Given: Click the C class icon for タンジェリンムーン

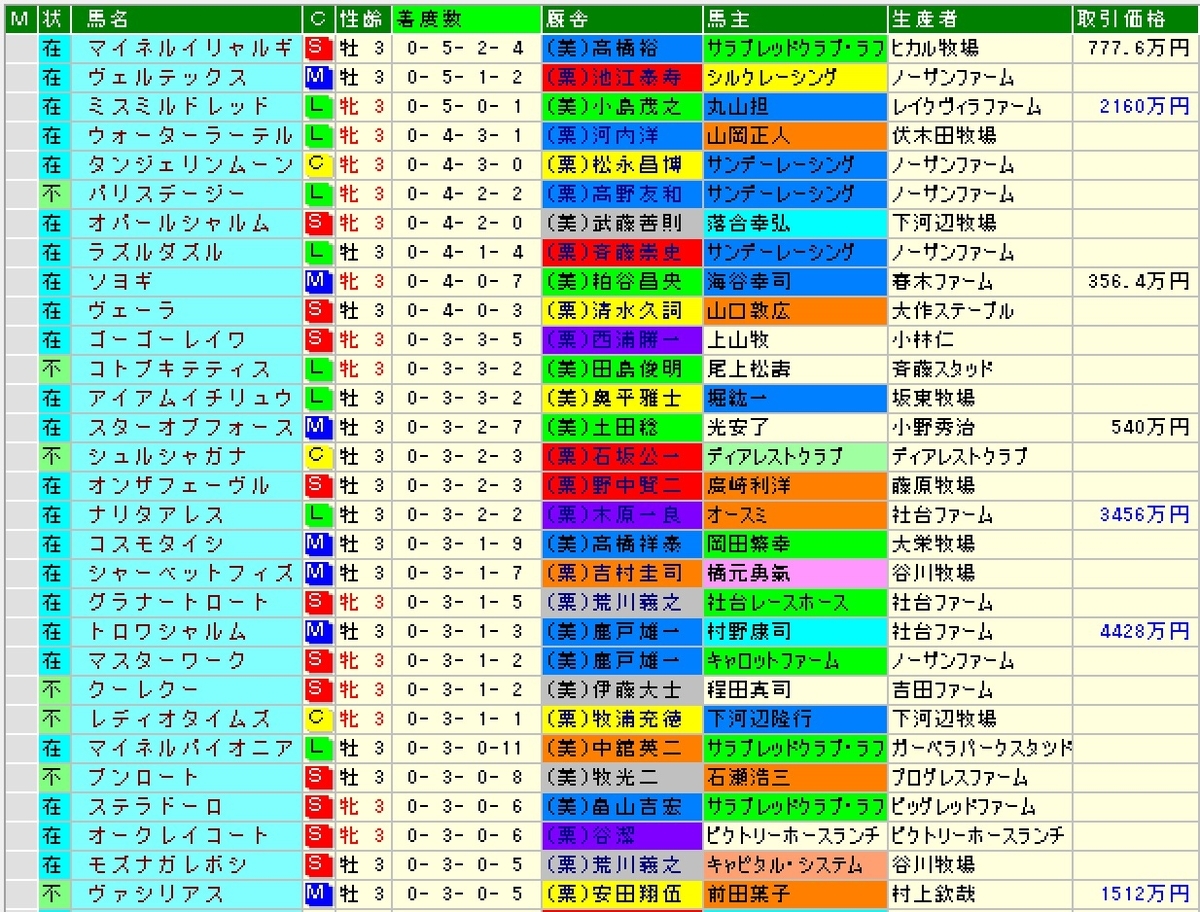Looking at the screenshot, I should [x=318, y=164].
